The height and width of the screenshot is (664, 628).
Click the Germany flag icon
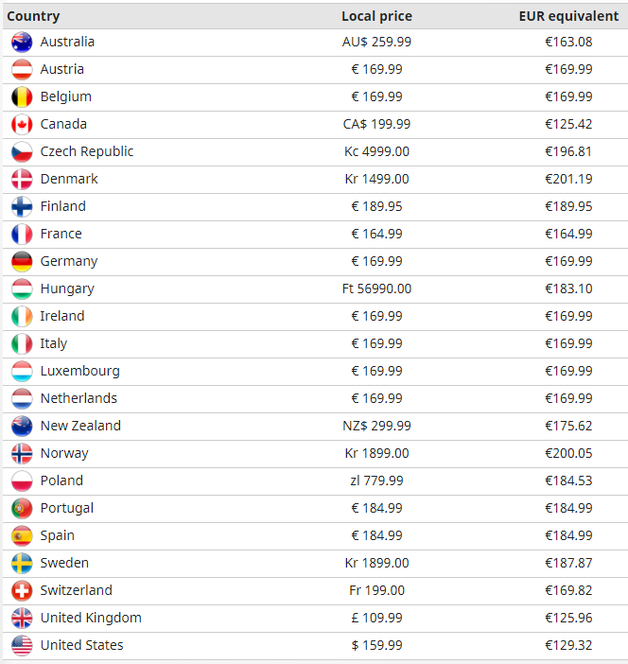click(22, 261)
